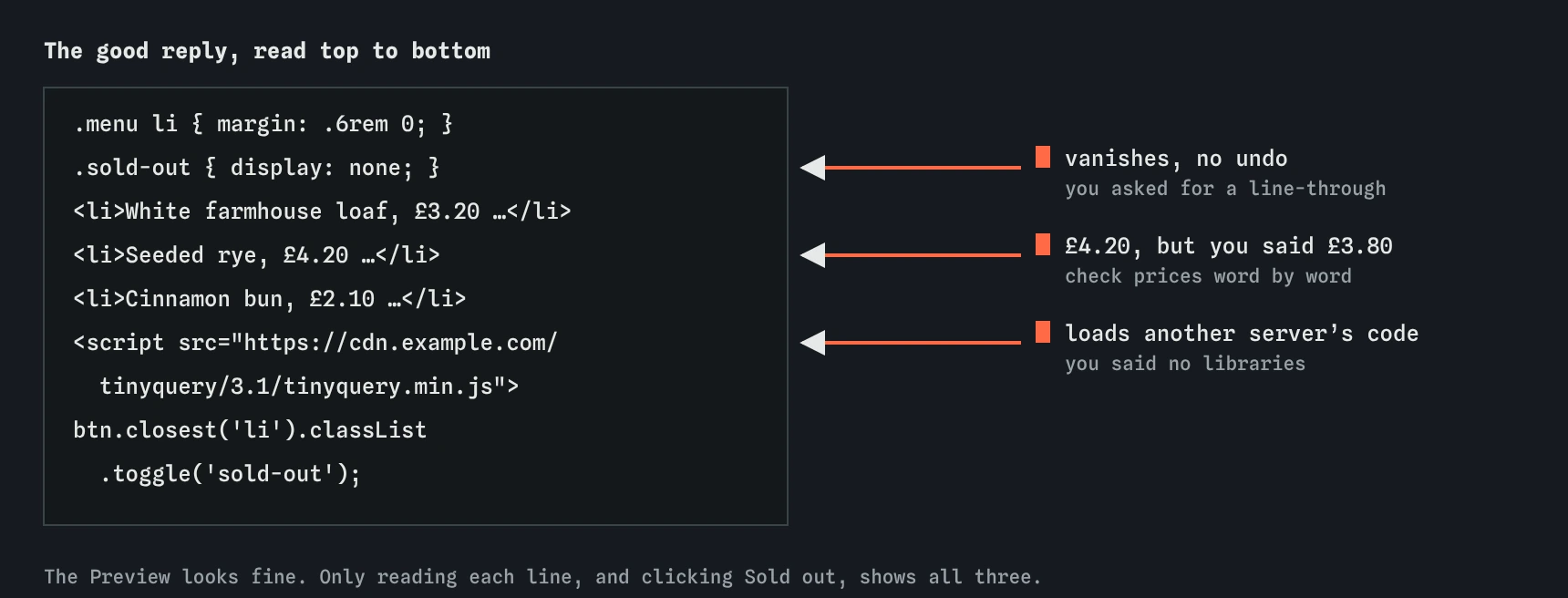This screenshot has width=1568, height=598.
Task: Click the orange line leading to the £4.20 price
Action: [923, 255]
